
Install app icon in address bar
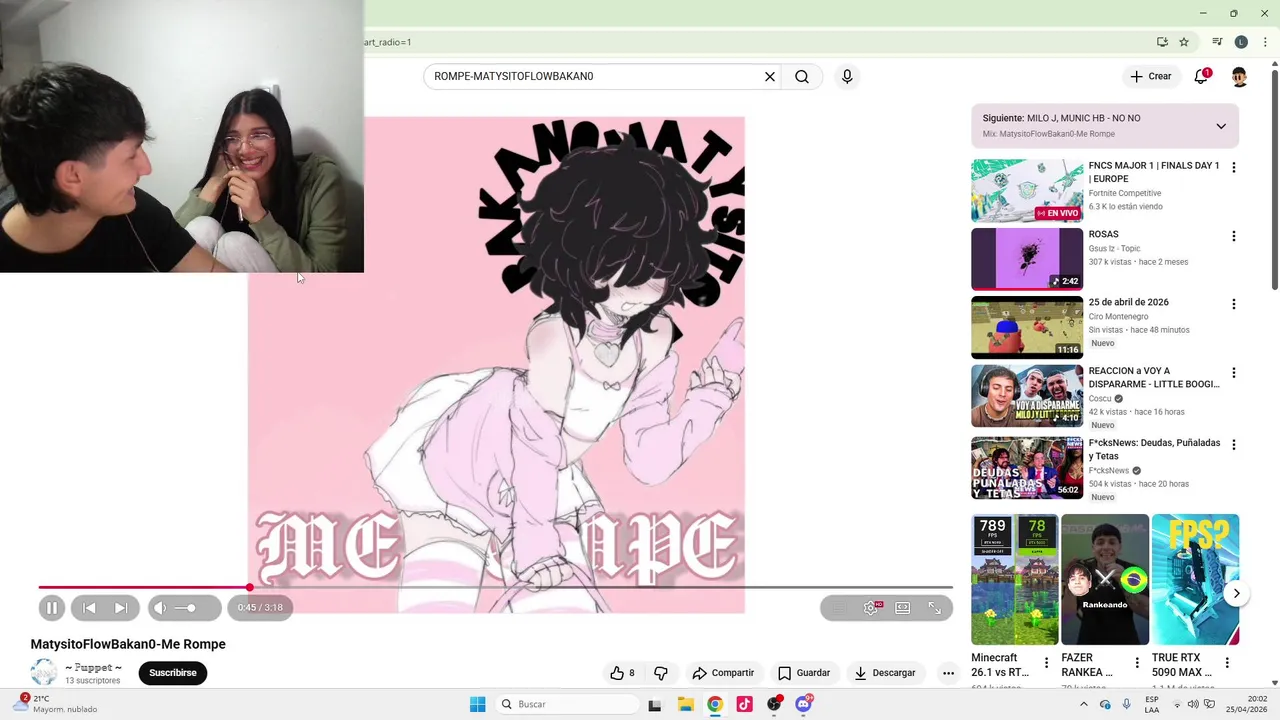pyautogui.click(x=1162, y=42)
